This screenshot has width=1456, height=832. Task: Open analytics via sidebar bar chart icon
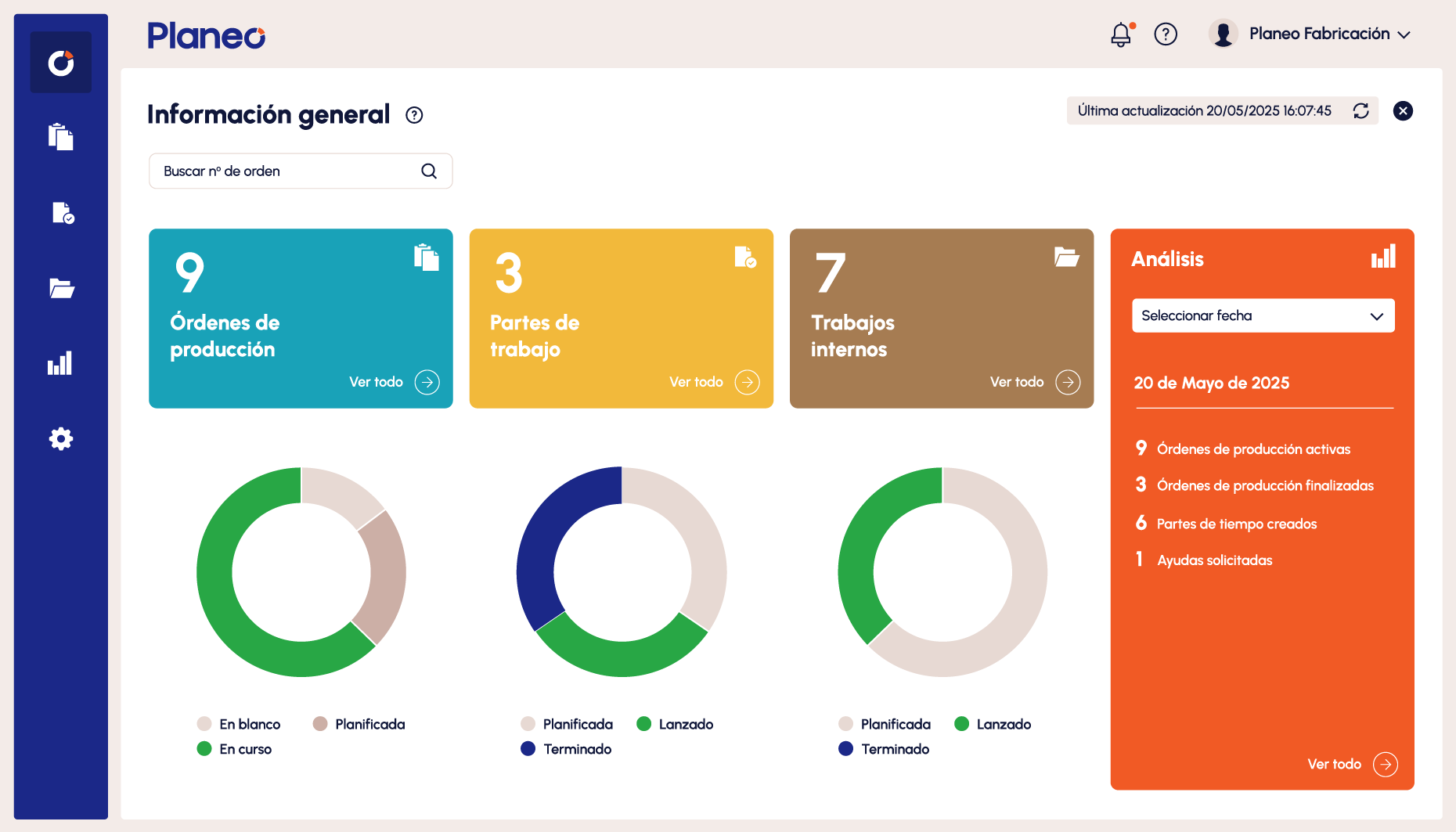tap(60, 363)
